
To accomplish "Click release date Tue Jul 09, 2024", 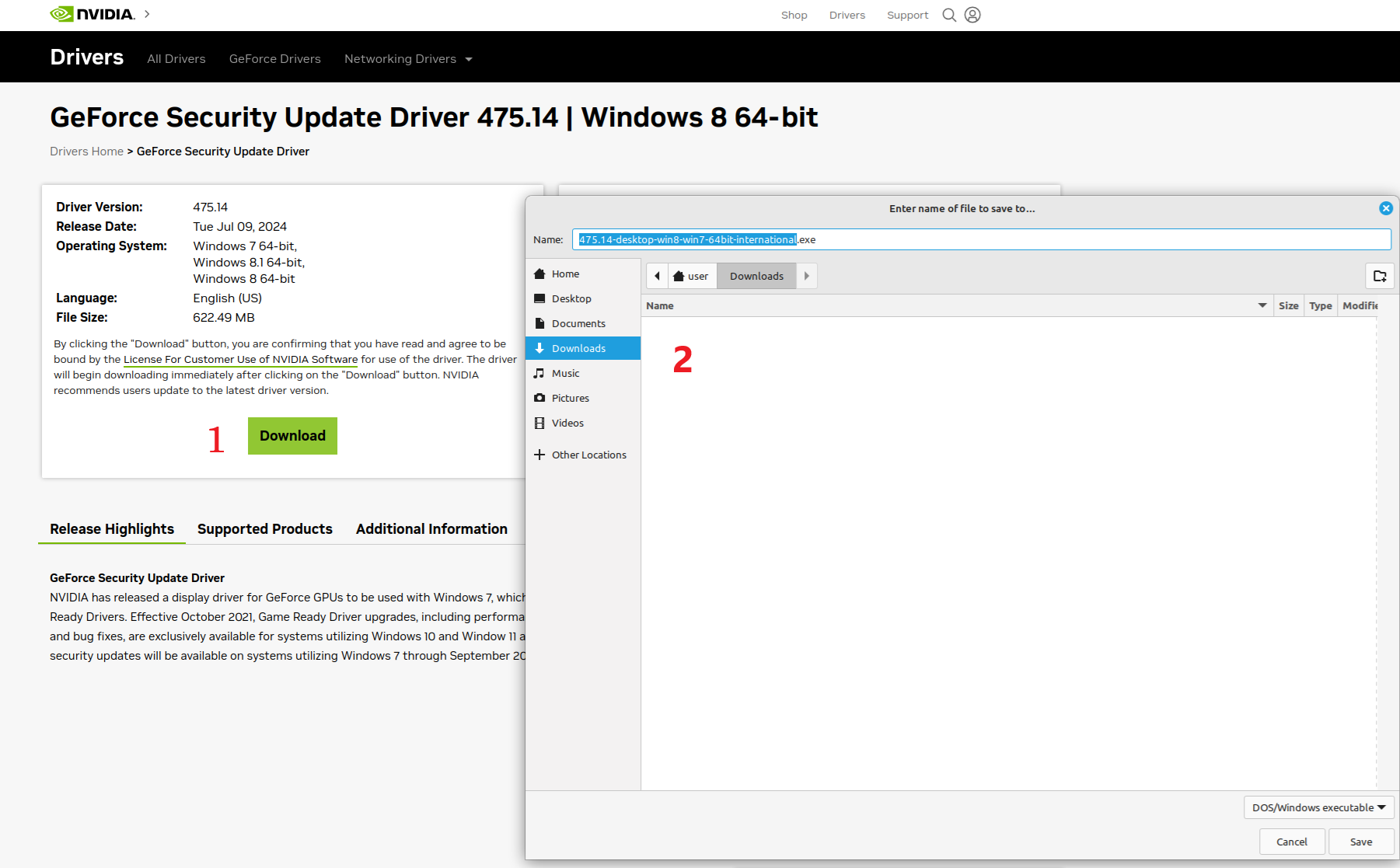I will point(239,226).
